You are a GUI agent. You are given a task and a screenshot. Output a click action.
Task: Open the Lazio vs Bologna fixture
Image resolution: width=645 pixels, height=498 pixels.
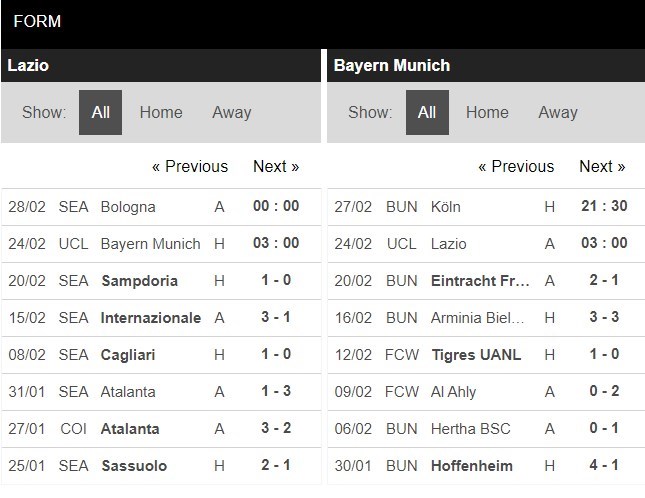[x=128, y=207]
